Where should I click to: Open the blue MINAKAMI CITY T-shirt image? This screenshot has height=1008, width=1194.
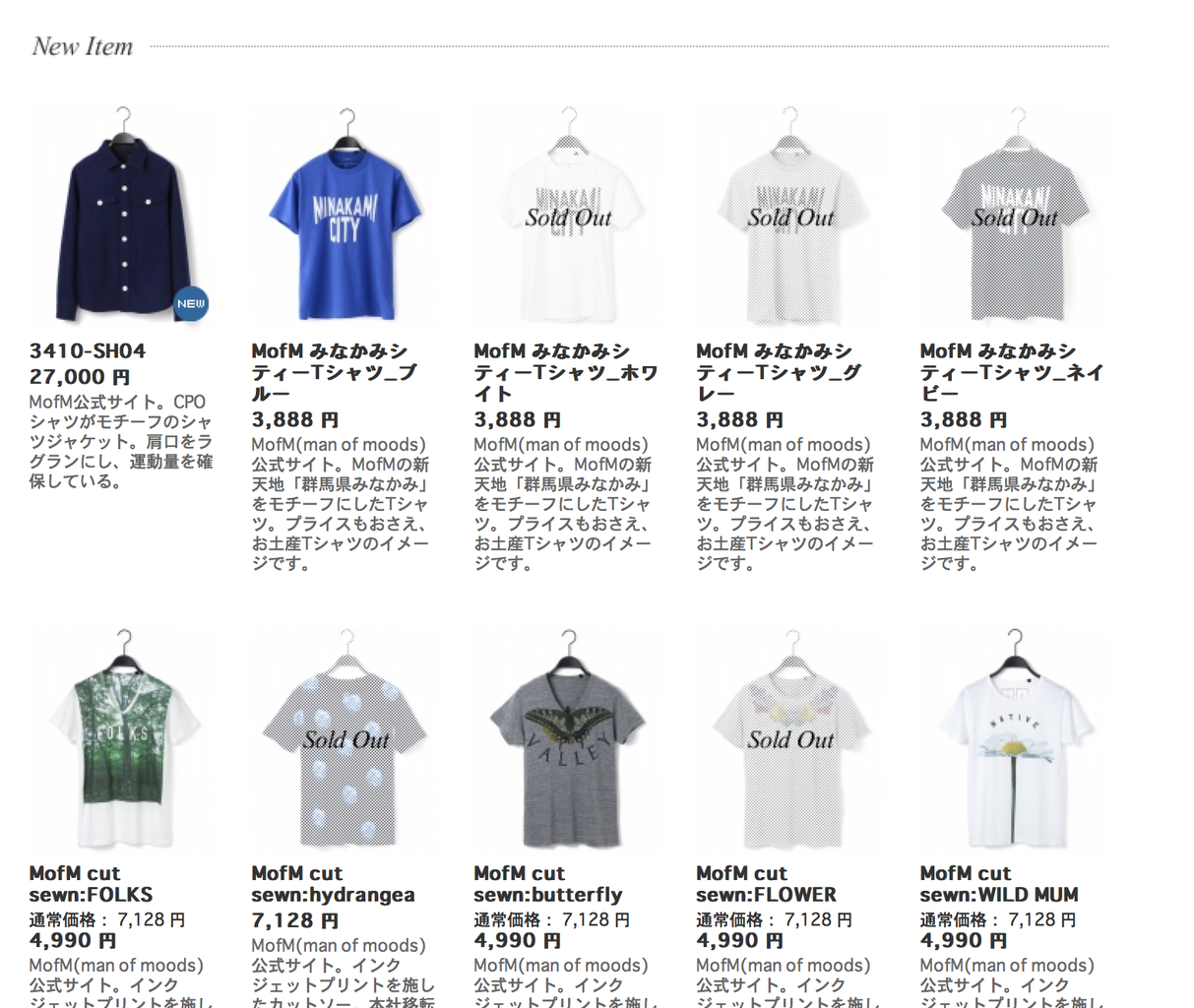(346, 214)
